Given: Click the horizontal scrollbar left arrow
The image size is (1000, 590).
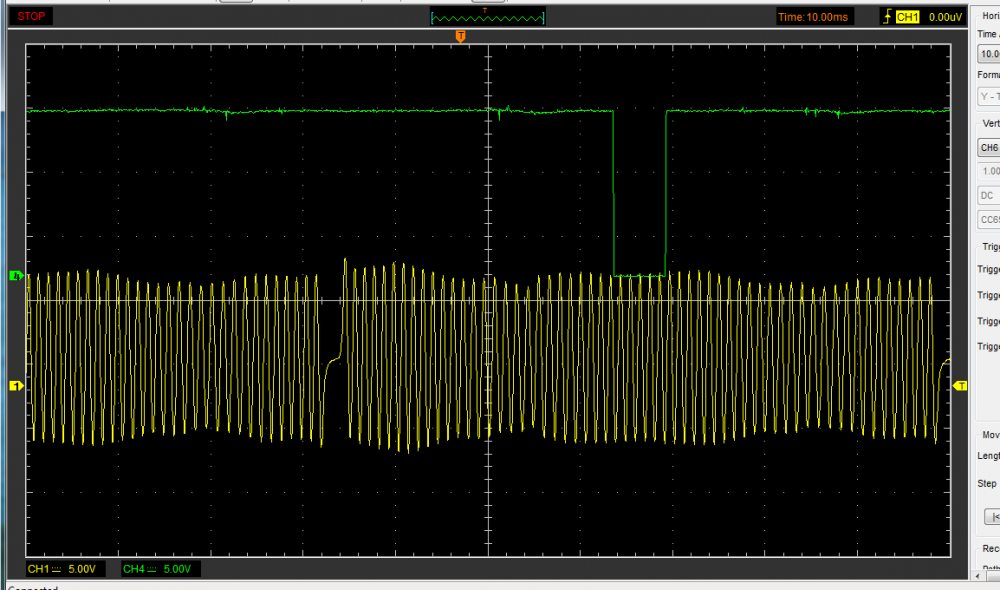Looking at the screenshot, I should [x=977, y=577].
